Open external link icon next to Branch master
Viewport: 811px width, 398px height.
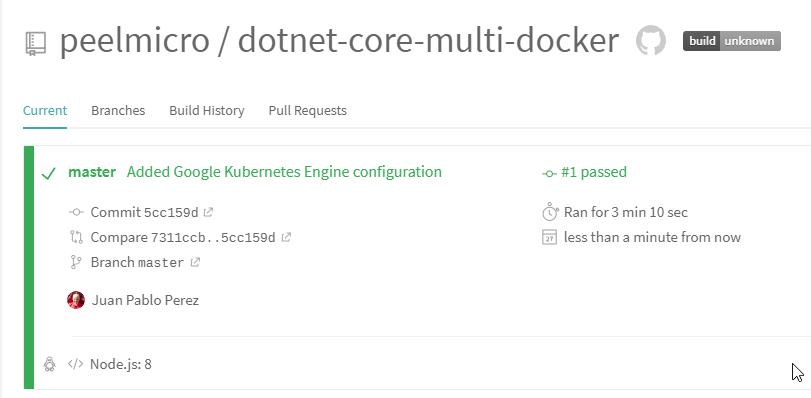pos(195,262)
